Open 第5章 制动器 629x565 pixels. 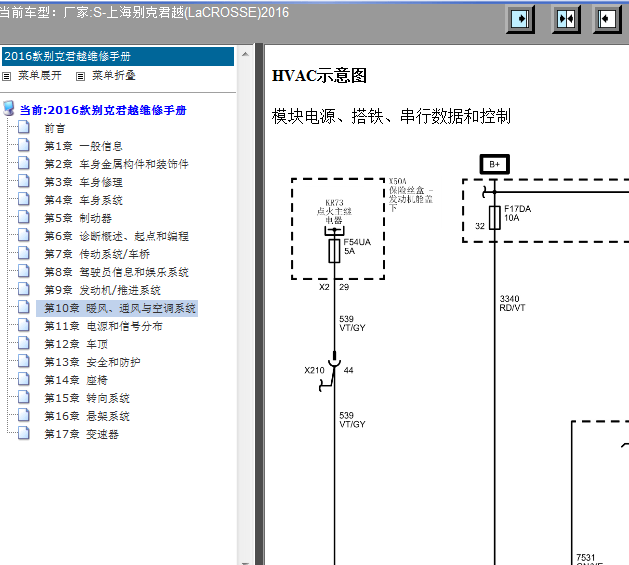pyautogui.click(x=78, y=218)
